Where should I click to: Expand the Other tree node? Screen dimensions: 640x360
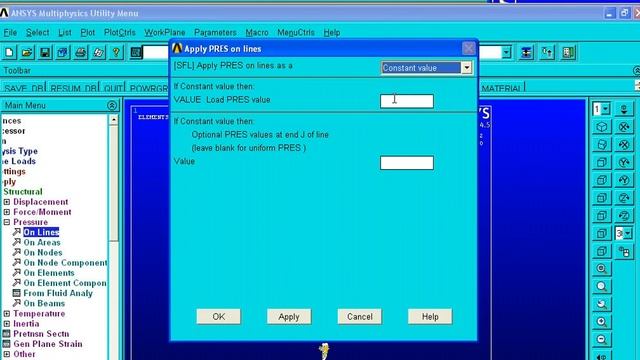[7, 354]
